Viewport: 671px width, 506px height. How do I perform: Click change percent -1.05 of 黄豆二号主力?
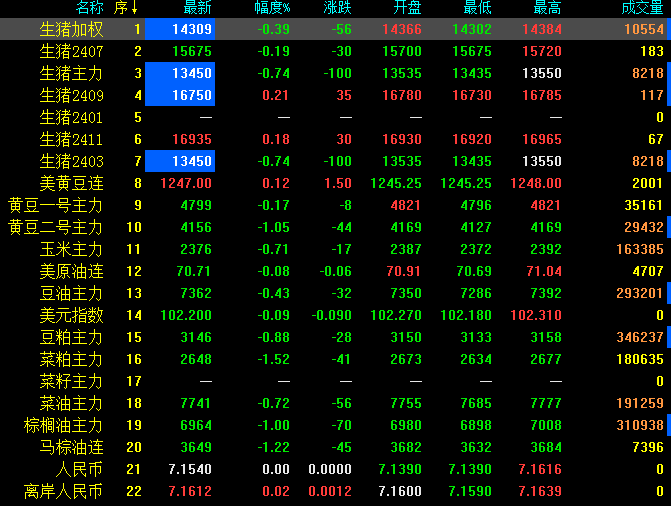(273, 227)
